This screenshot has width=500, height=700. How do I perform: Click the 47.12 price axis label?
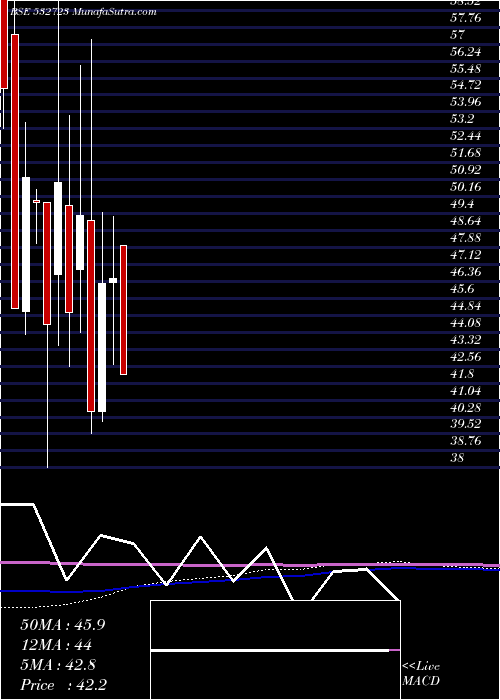coord(467,255)
